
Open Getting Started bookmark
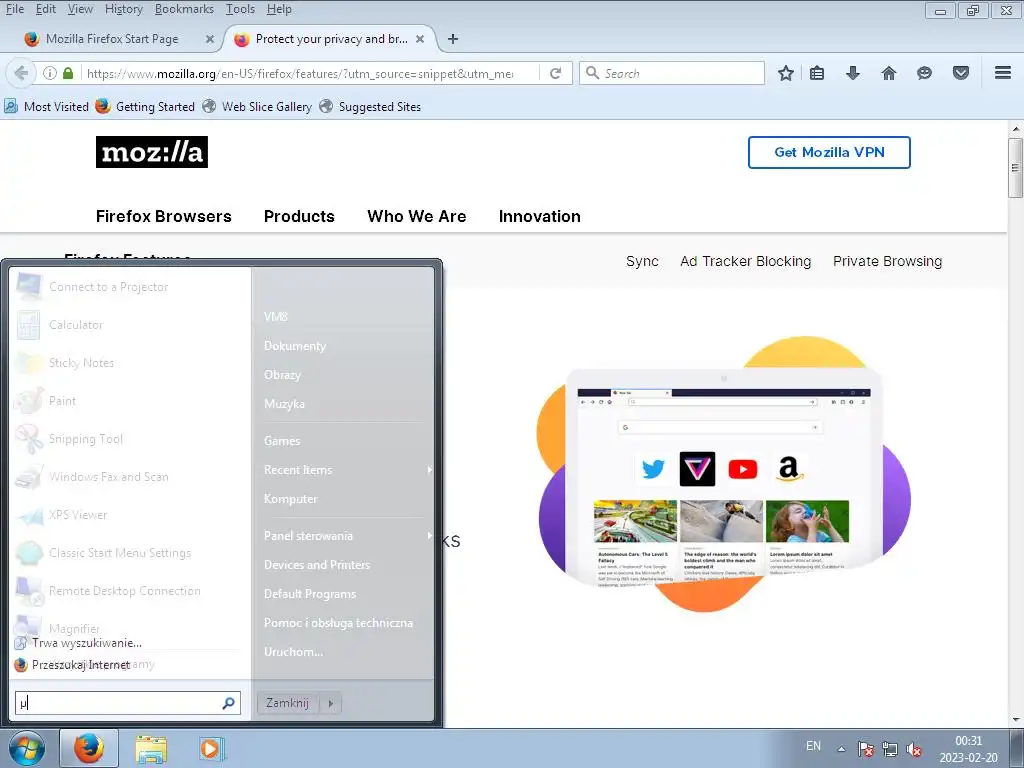click(145, 106)
